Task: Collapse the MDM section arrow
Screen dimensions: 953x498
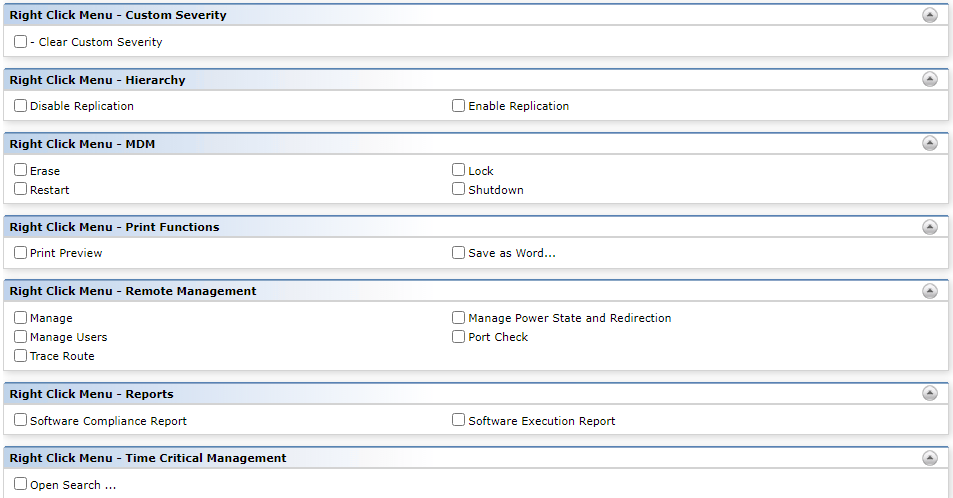Action: coord(929,144)
